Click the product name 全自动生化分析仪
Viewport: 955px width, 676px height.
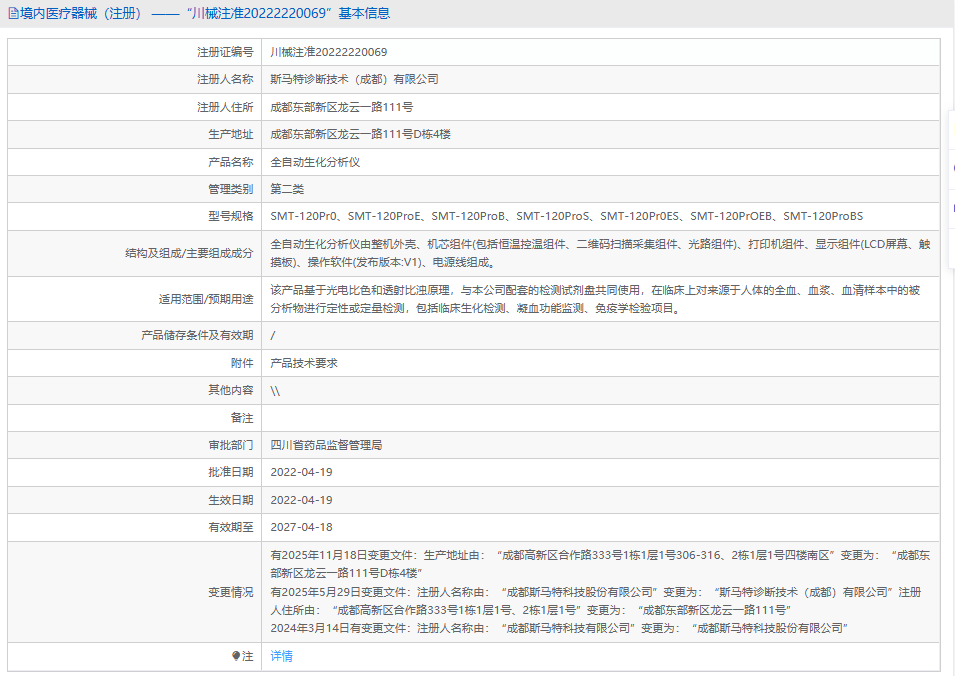tap(315, 161)
